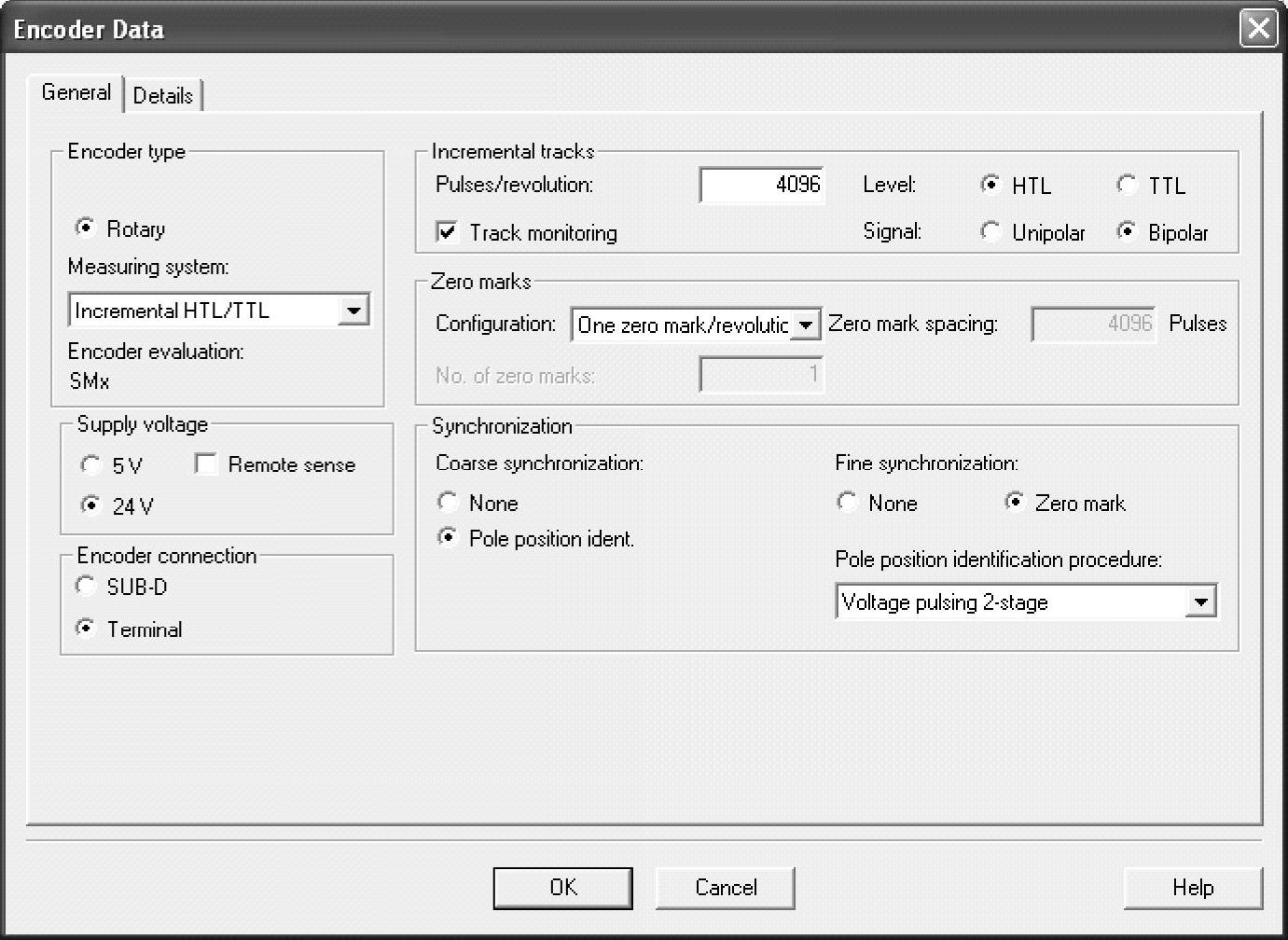The height and width of the screenshot is (940, 1288).
Task: Select the 5 V supply voltage
Action: 90,464
